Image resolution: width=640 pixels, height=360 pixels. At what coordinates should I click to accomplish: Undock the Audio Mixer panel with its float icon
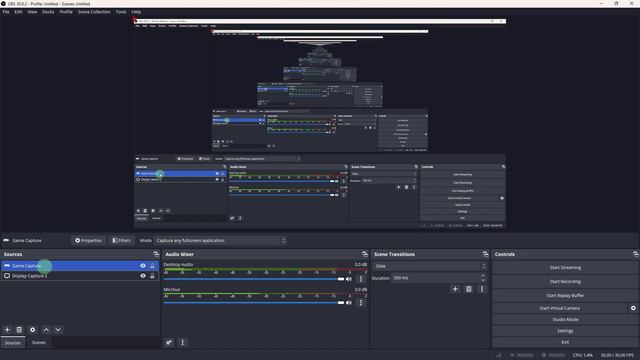364,254
